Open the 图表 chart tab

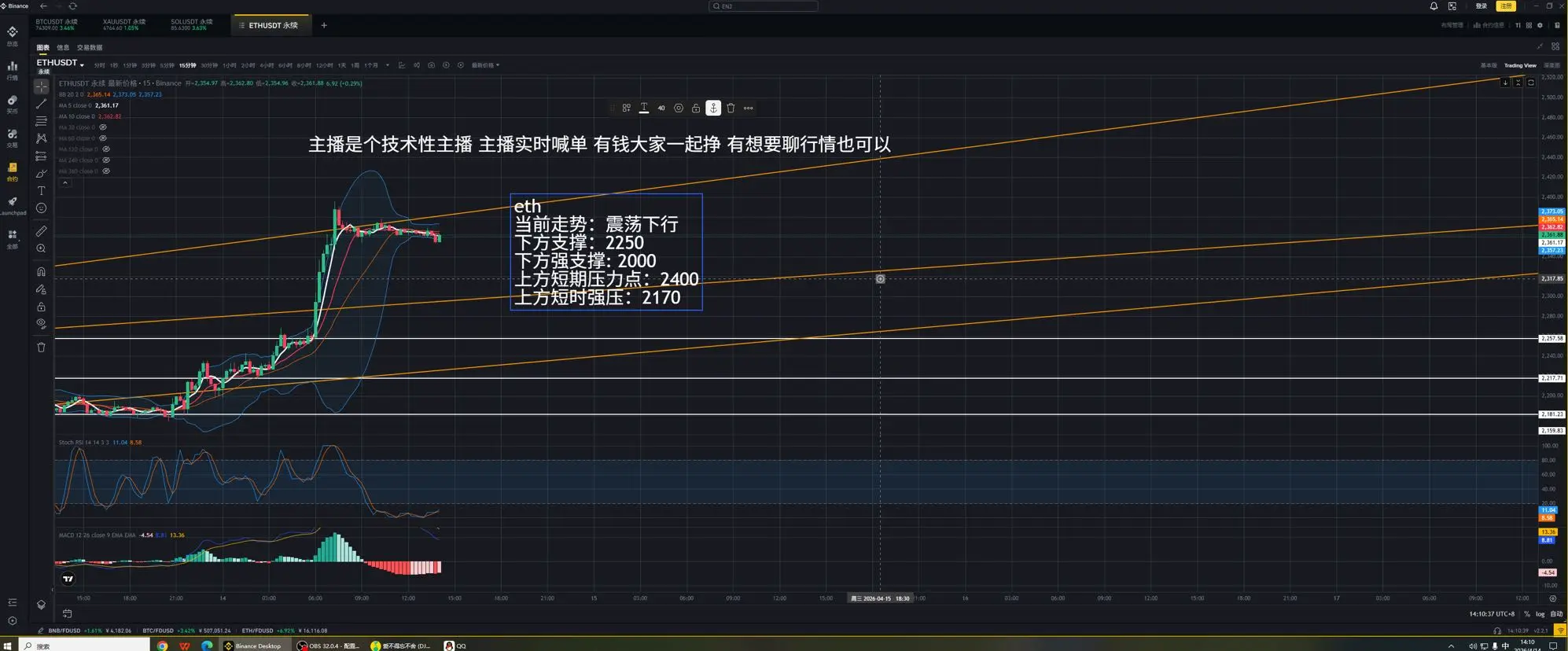pyautogui.click(x=42, y=48)
